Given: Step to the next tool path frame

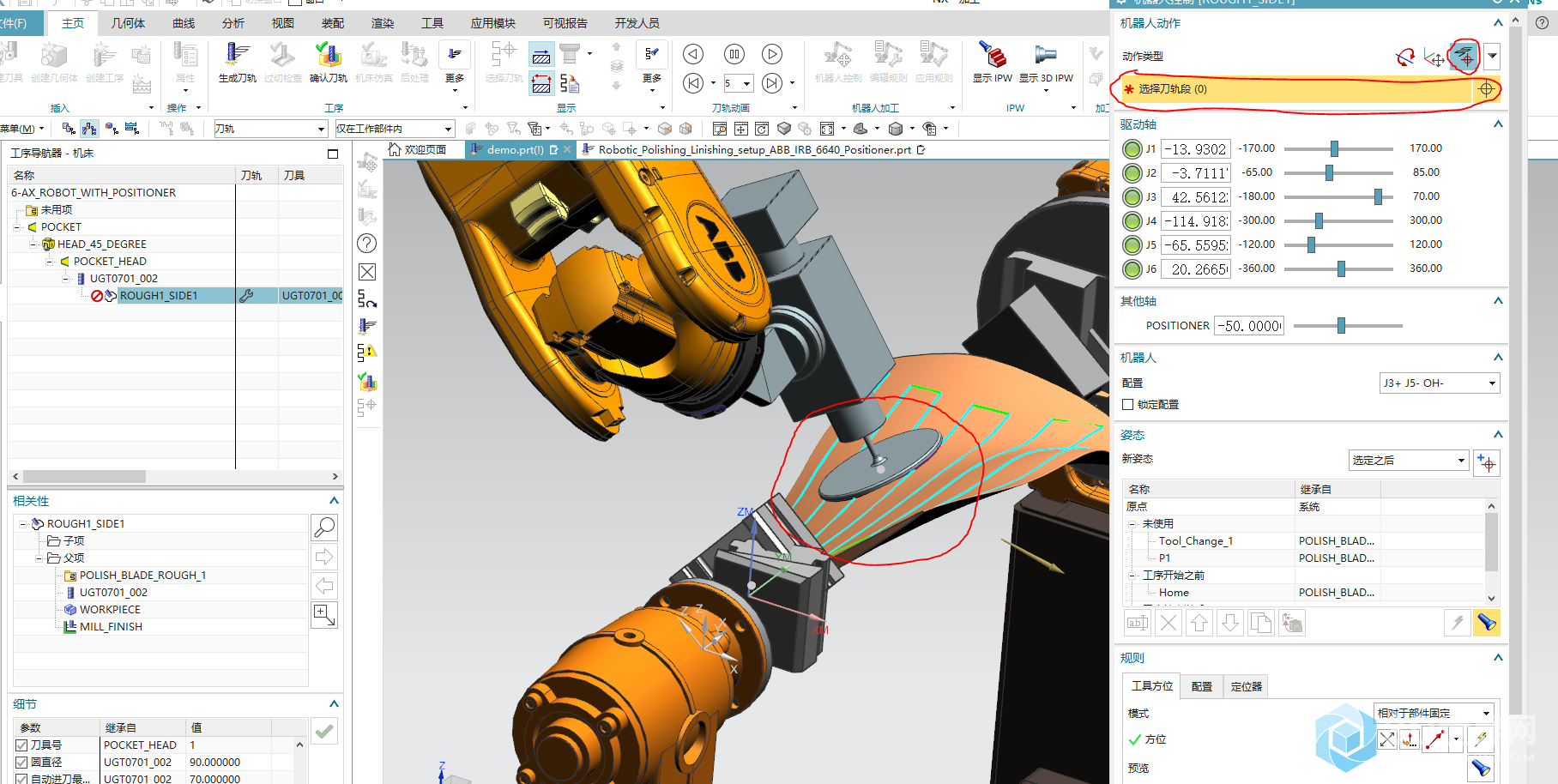Looking at the screenshot, I should coord(772,83).
